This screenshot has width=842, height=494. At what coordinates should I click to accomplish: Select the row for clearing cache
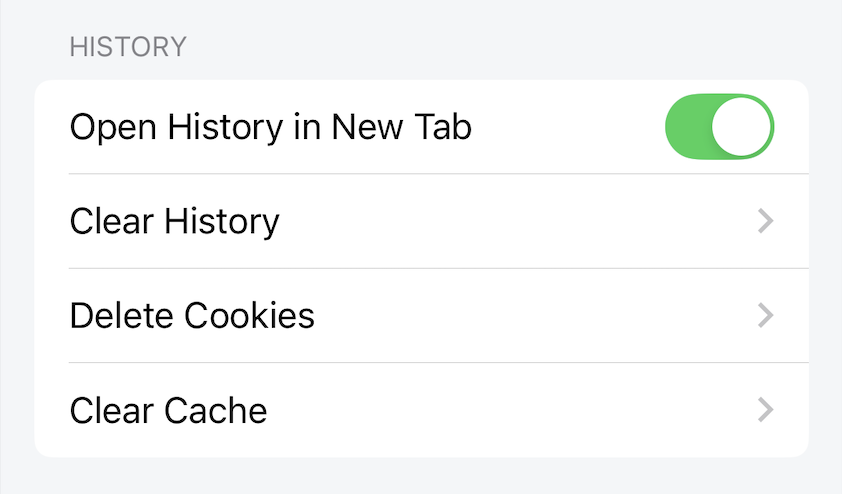click(420, 410)
